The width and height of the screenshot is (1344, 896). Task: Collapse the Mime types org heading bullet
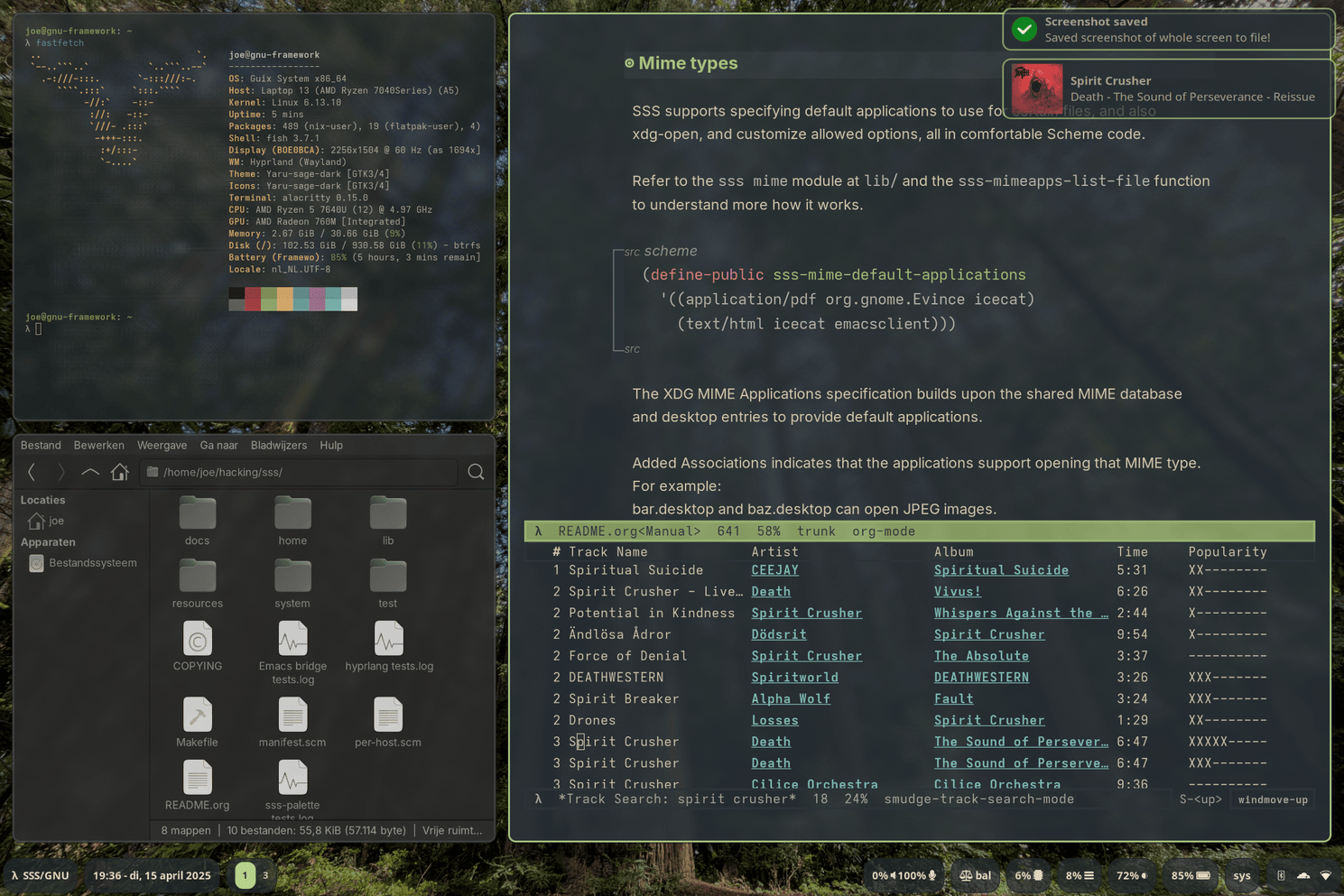tap(629, 63)
